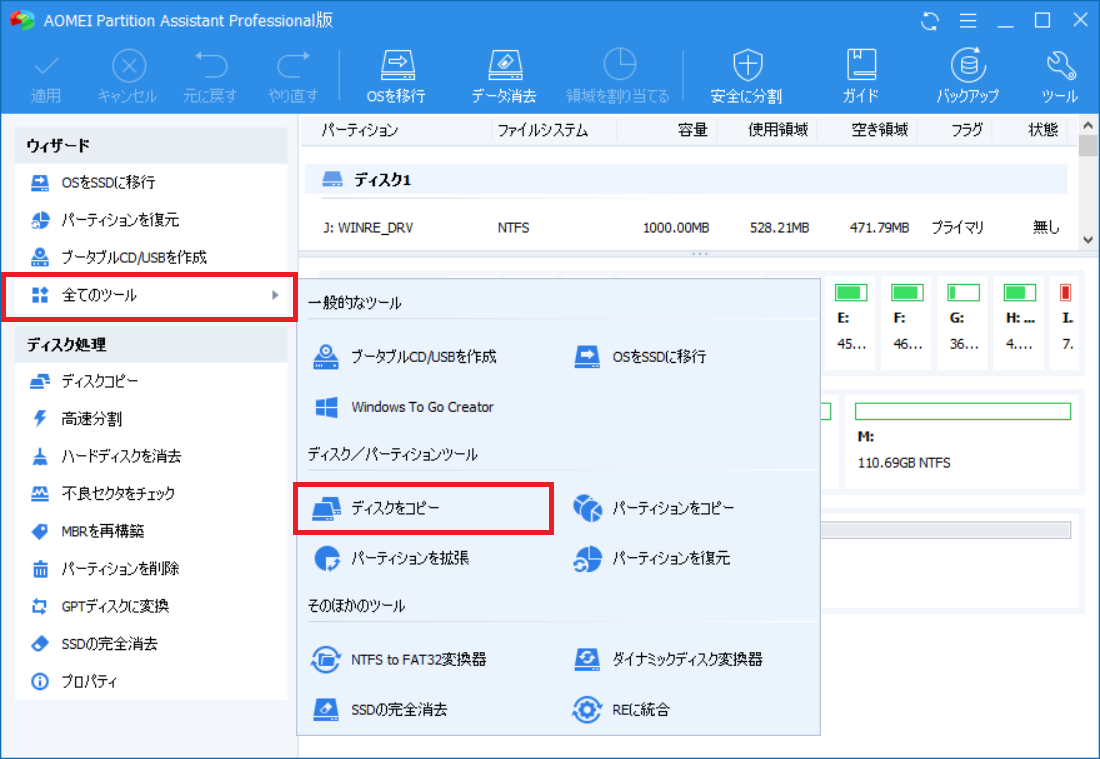
Task: Select the F: partition block
Action: click(x=907, y=323)
